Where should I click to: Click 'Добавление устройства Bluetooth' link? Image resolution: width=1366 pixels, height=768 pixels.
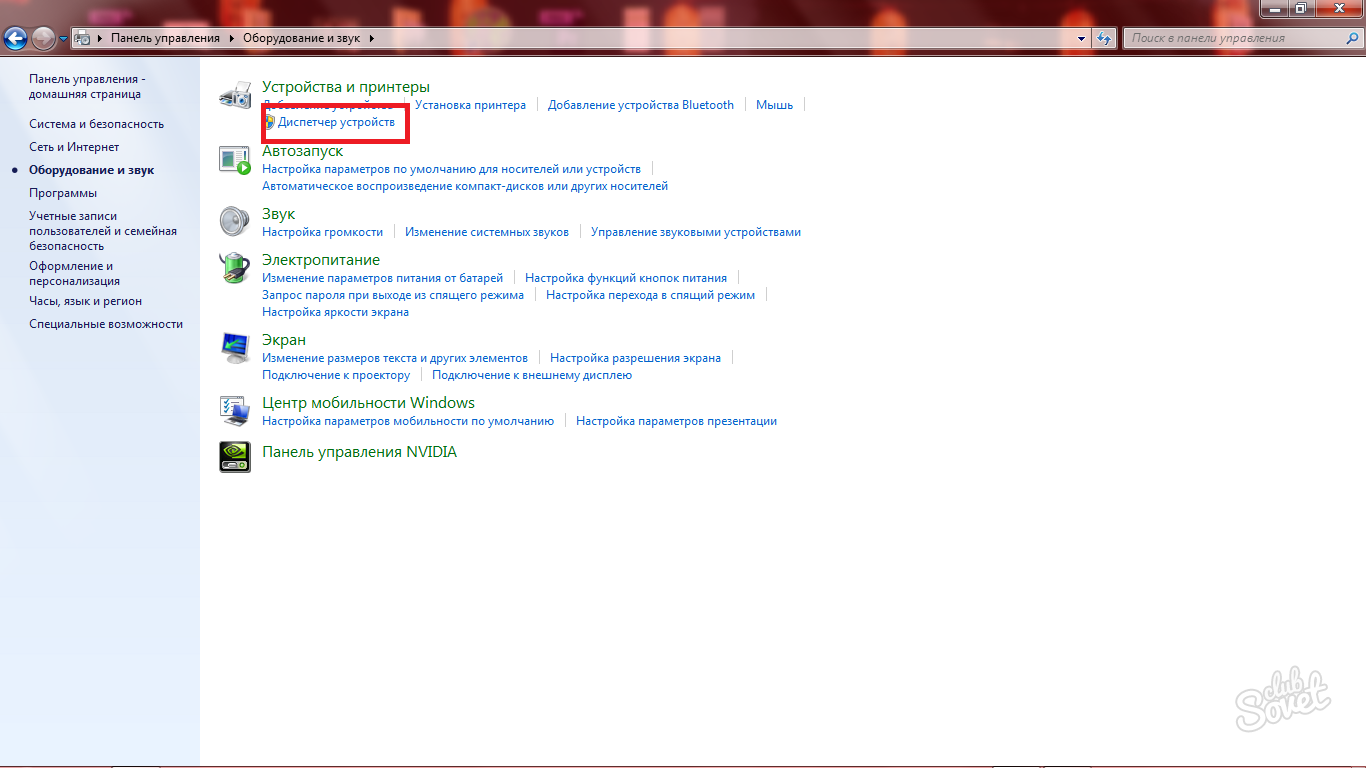640,105
